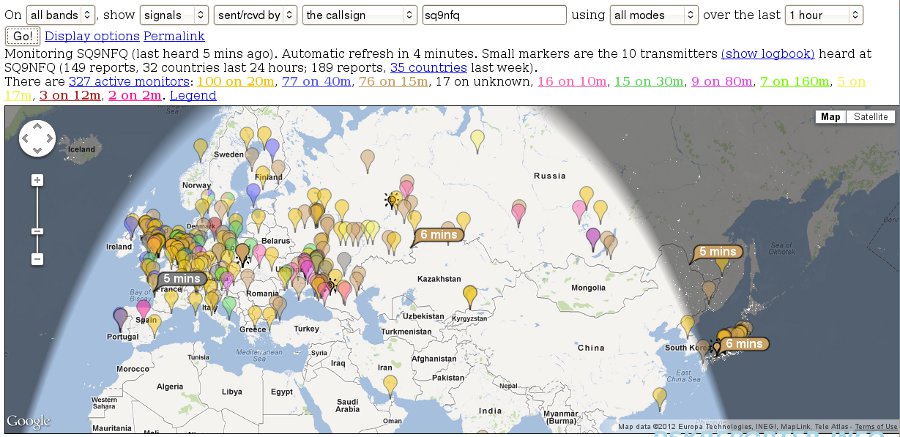This screenshot has height=437, width=900.
Task: Expand the 'sent/rcvd by' dropdown
Action: coord(256,15)
